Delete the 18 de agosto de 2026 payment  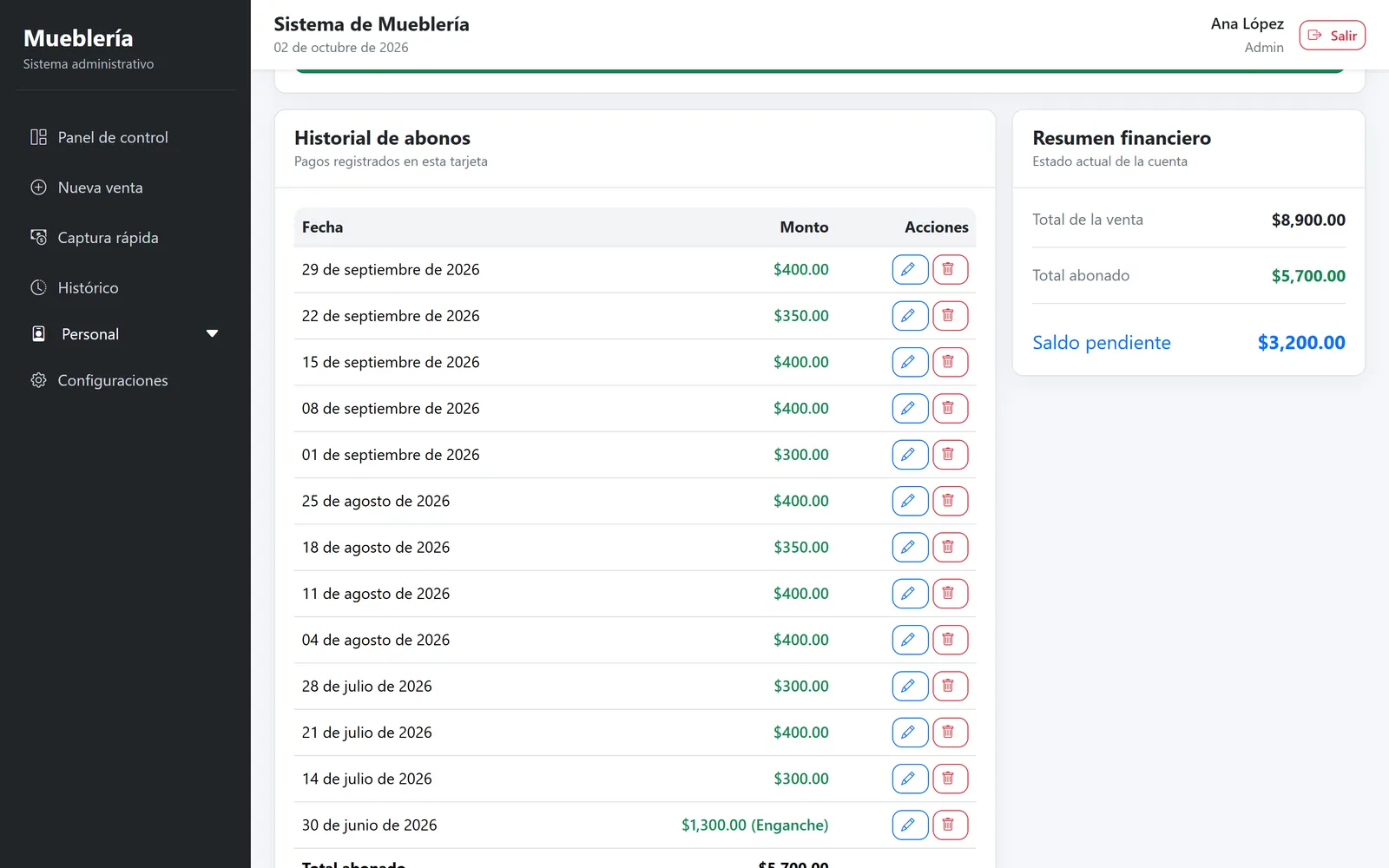click(x=950, y=548)
